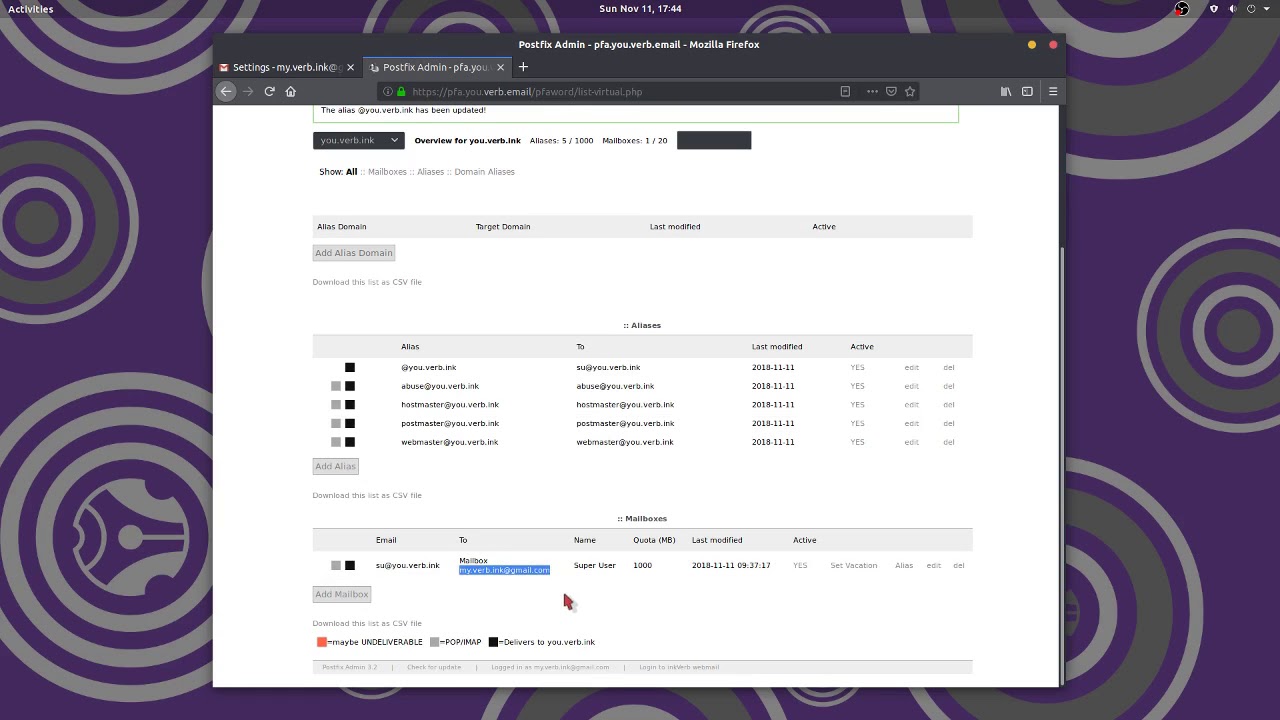Click the Add Mailbox button

pos(342,594)
